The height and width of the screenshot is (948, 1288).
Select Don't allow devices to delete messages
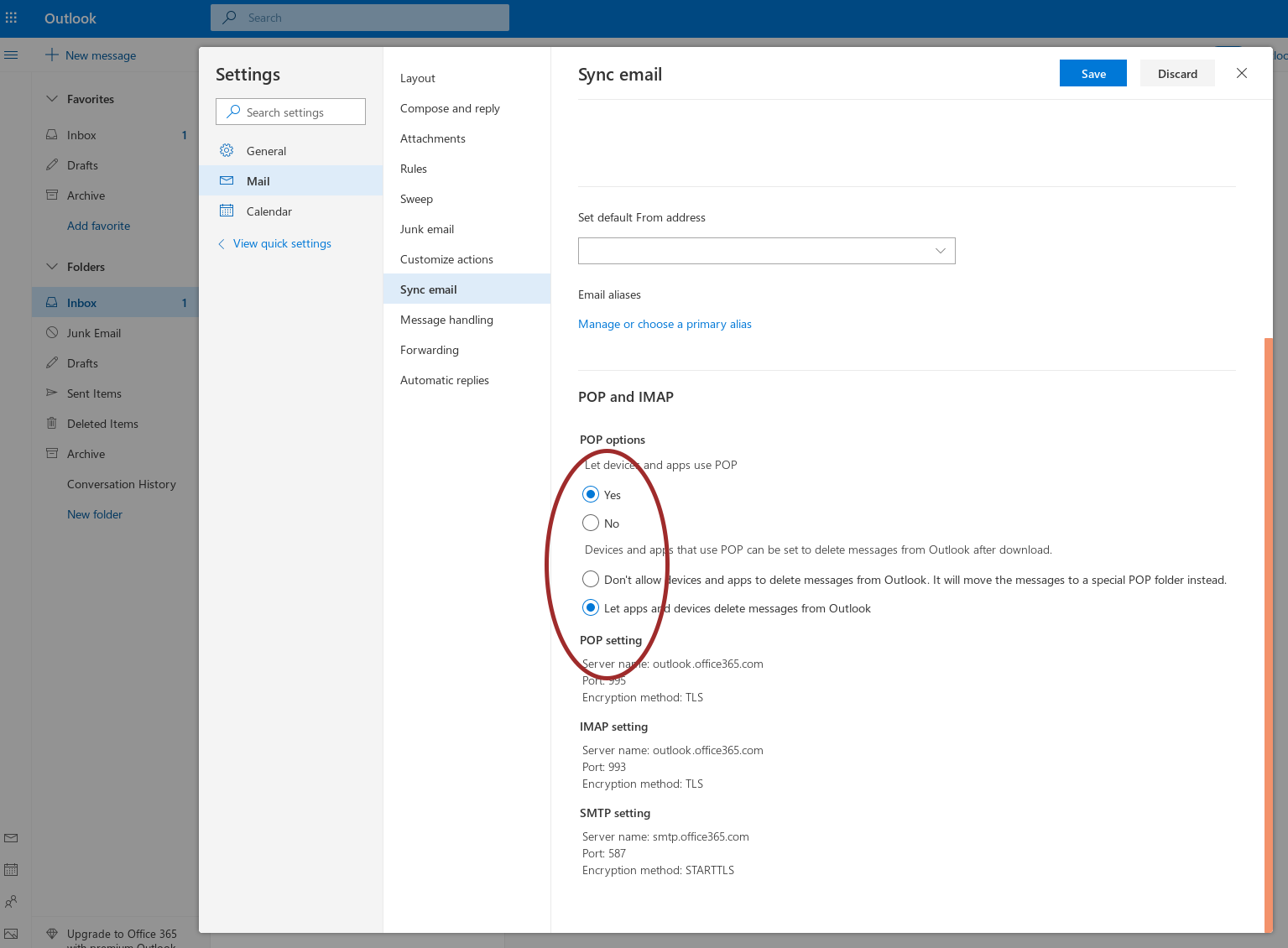591,579
